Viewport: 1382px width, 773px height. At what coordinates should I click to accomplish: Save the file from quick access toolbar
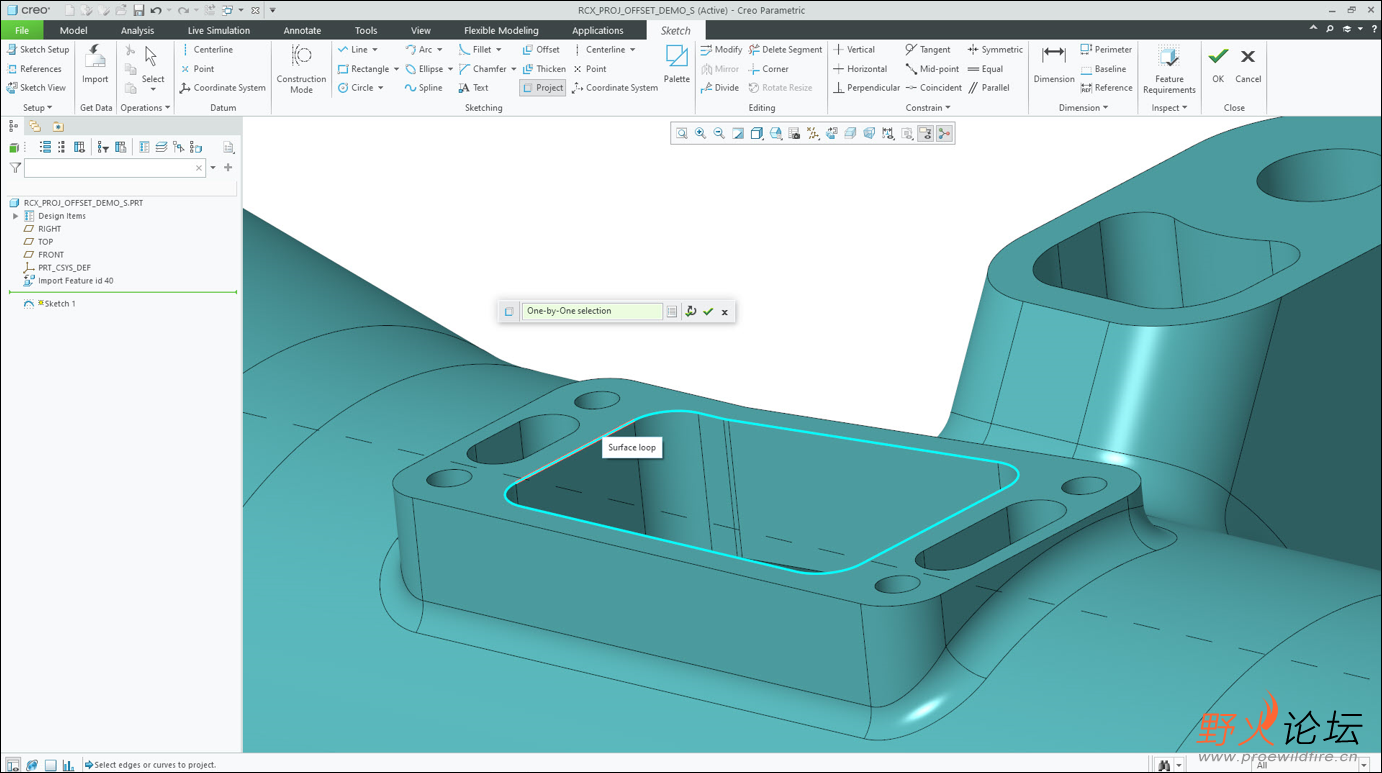coord(139,10)
